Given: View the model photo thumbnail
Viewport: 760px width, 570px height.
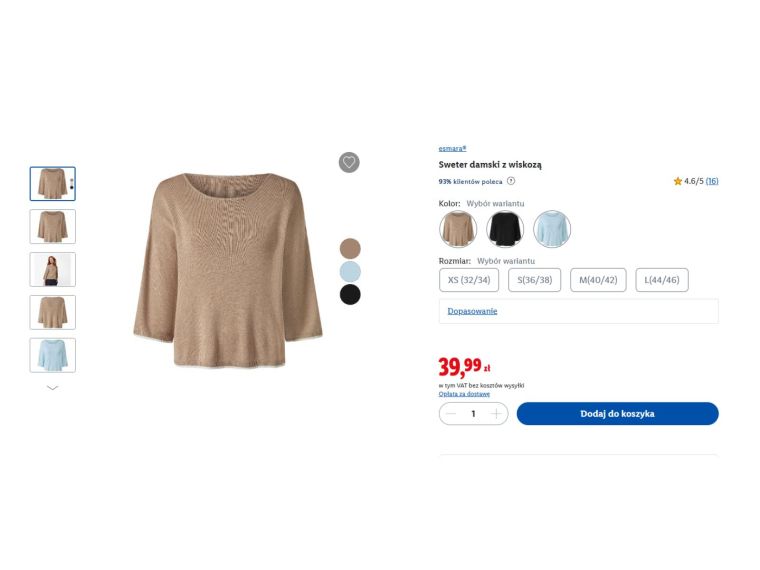Looking at the screenshot, I should tap(52, 269).
